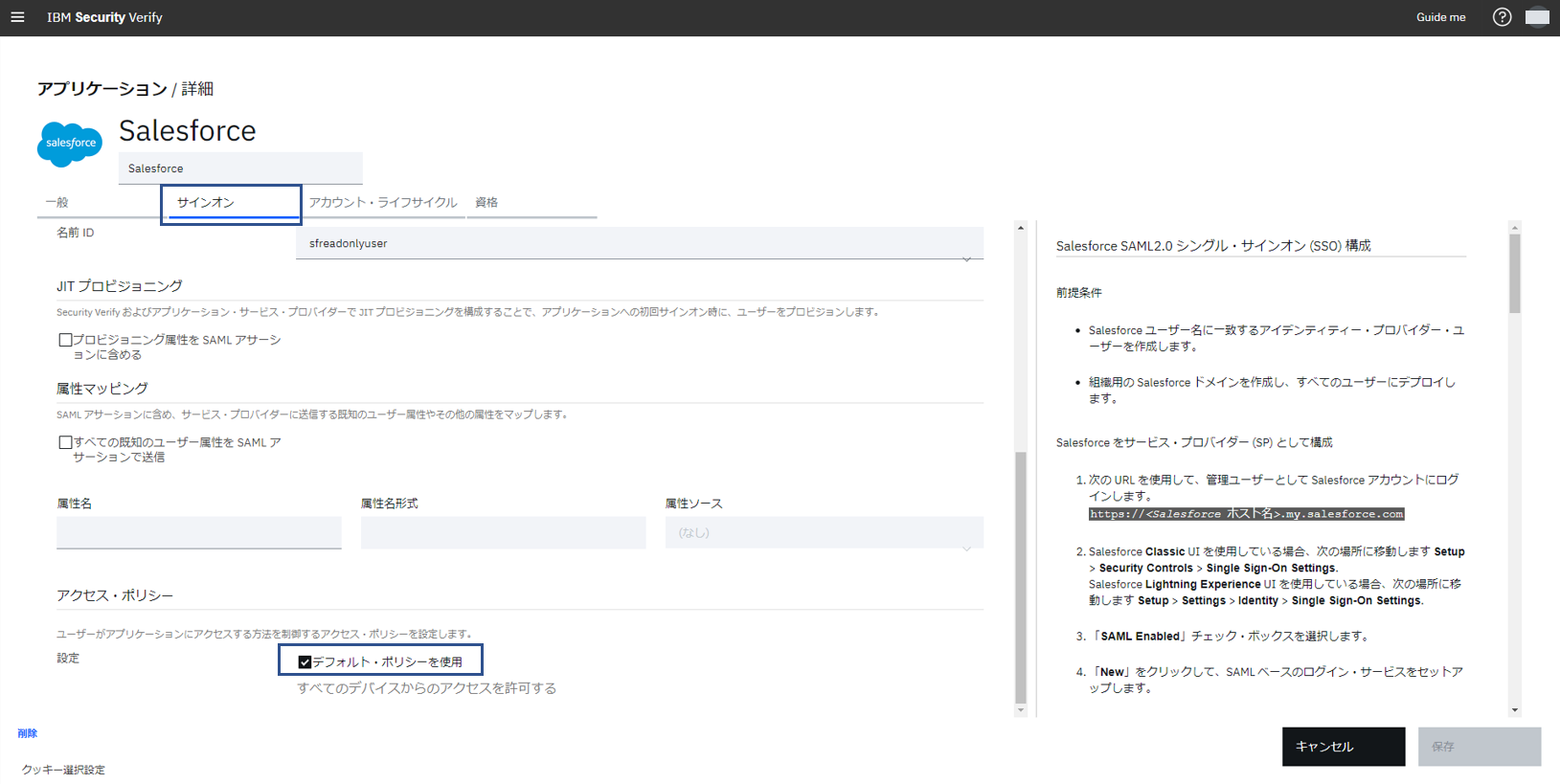This screenshot has height=784, width=1560.
Task: Open the 名前 ID dropdown showing sfreadonlyuser
Action: (x=640, y=243)
